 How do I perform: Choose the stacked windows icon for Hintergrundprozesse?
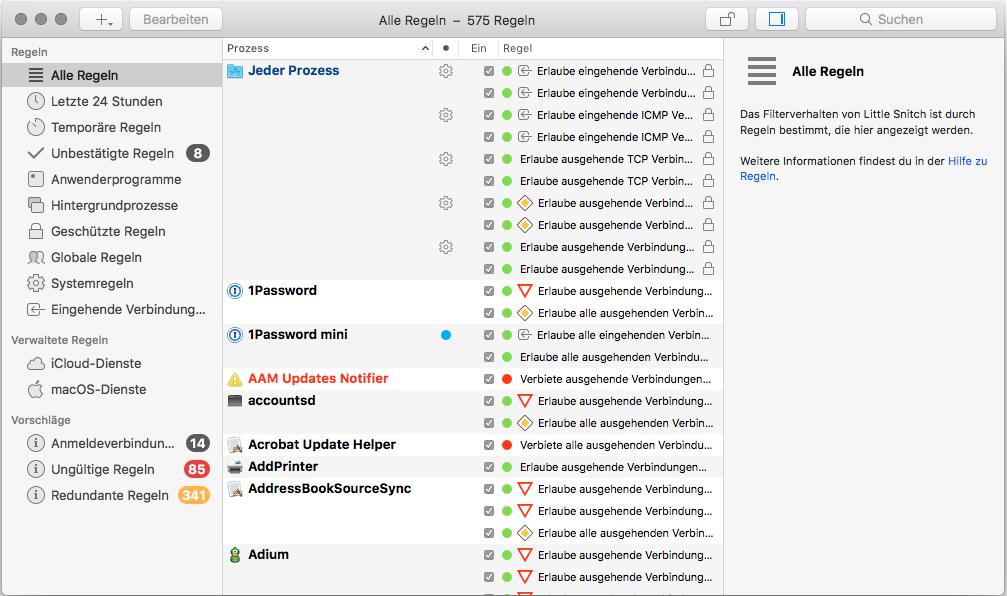click(x=36, y=206)
